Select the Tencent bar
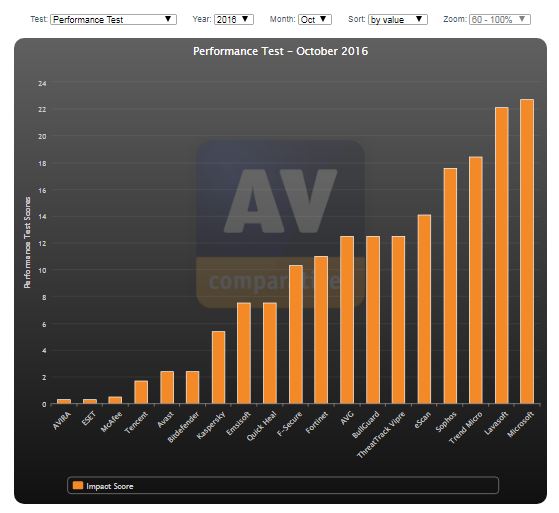Viewport: 559px width, 513px height. click(x=141, y=392)
